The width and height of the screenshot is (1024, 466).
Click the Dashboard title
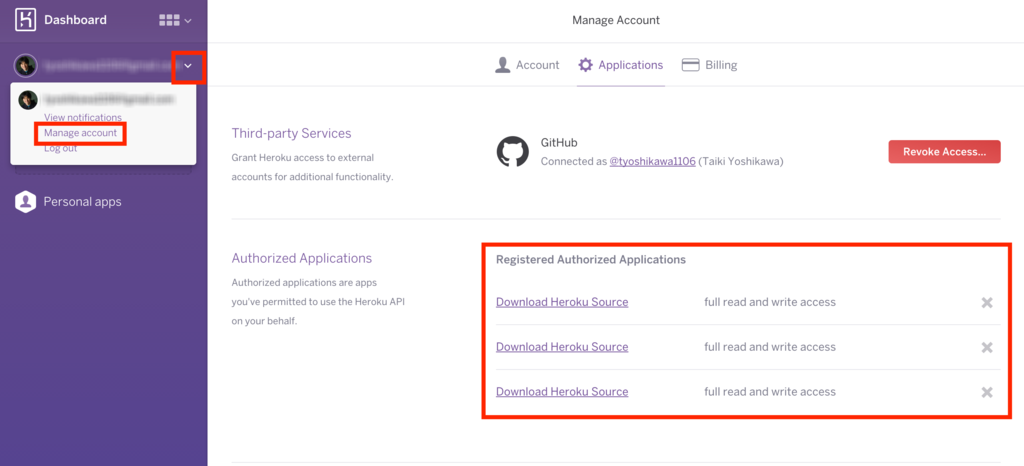pos(75,20)
